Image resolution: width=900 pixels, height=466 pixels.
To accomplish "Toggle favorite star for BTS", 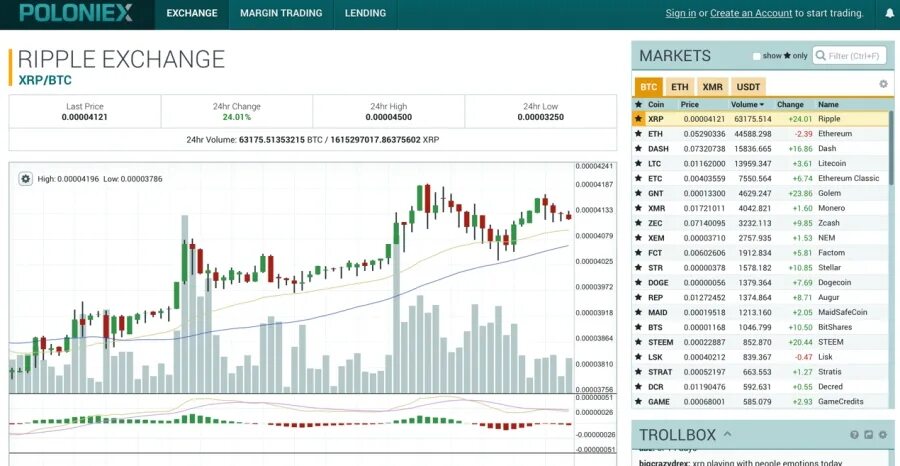I will point(638,328).
